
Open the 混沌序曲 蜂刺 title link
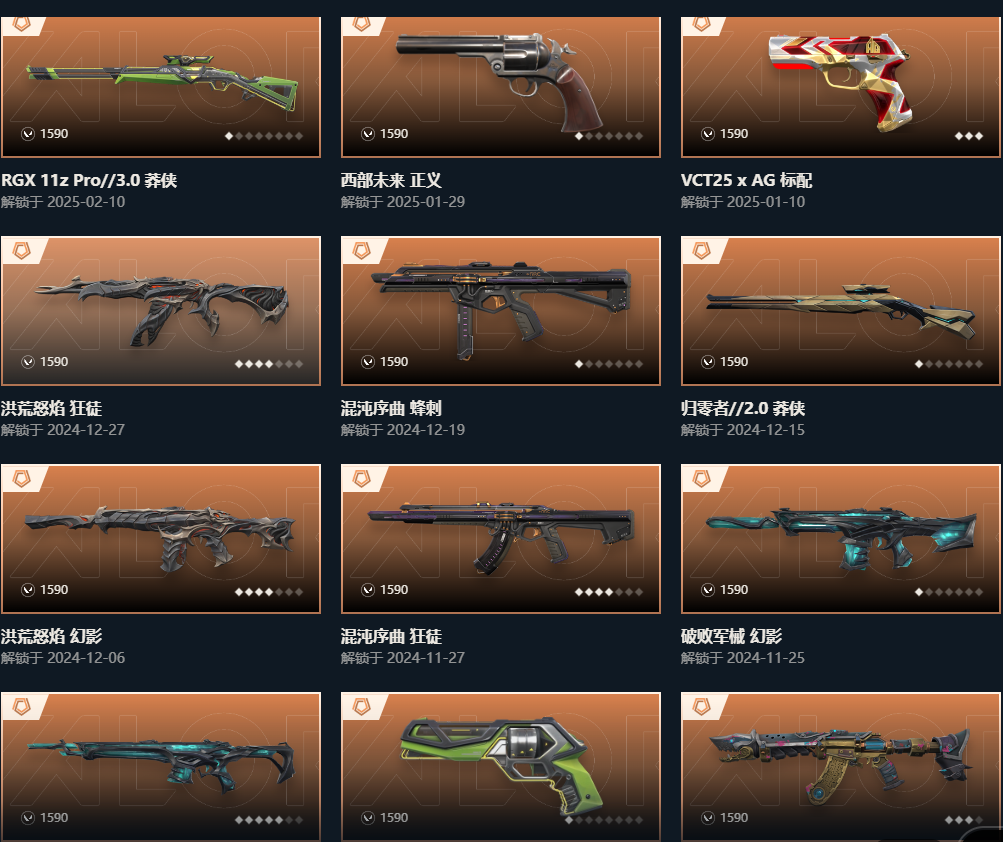point(391,408)
